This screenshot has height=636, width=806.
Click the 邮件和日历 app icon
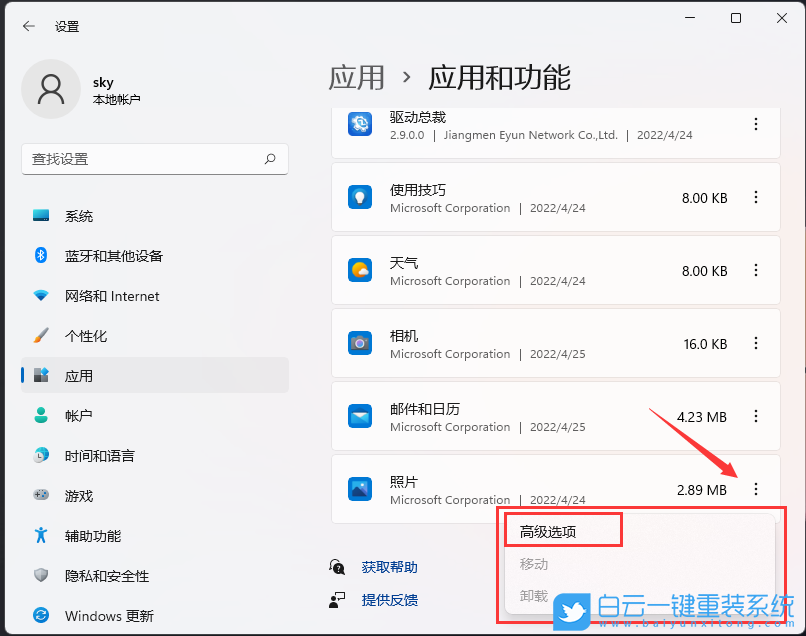tap(360, 416)
